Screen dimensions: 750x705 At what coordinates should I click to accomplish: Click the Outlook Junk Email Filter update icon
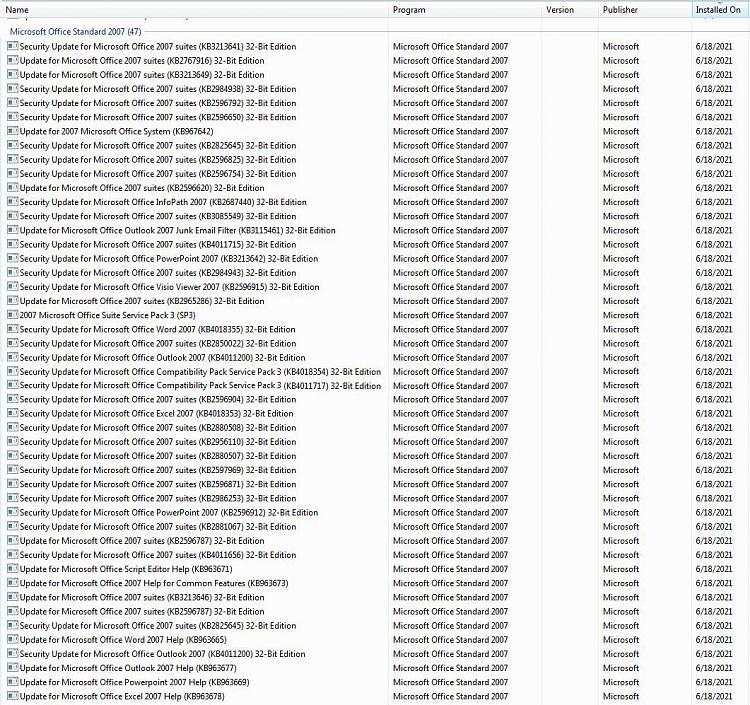(x=12, y=230)
